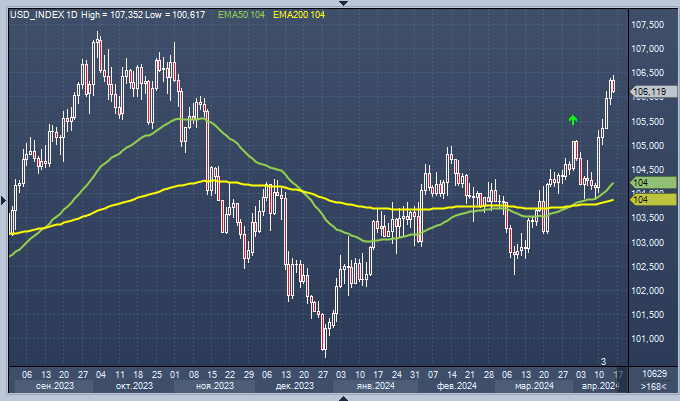Image resolution: width=680 pixels, height=401 pixels.
Task: Click the green EMA50 value tag
Action: pos(639,185)
